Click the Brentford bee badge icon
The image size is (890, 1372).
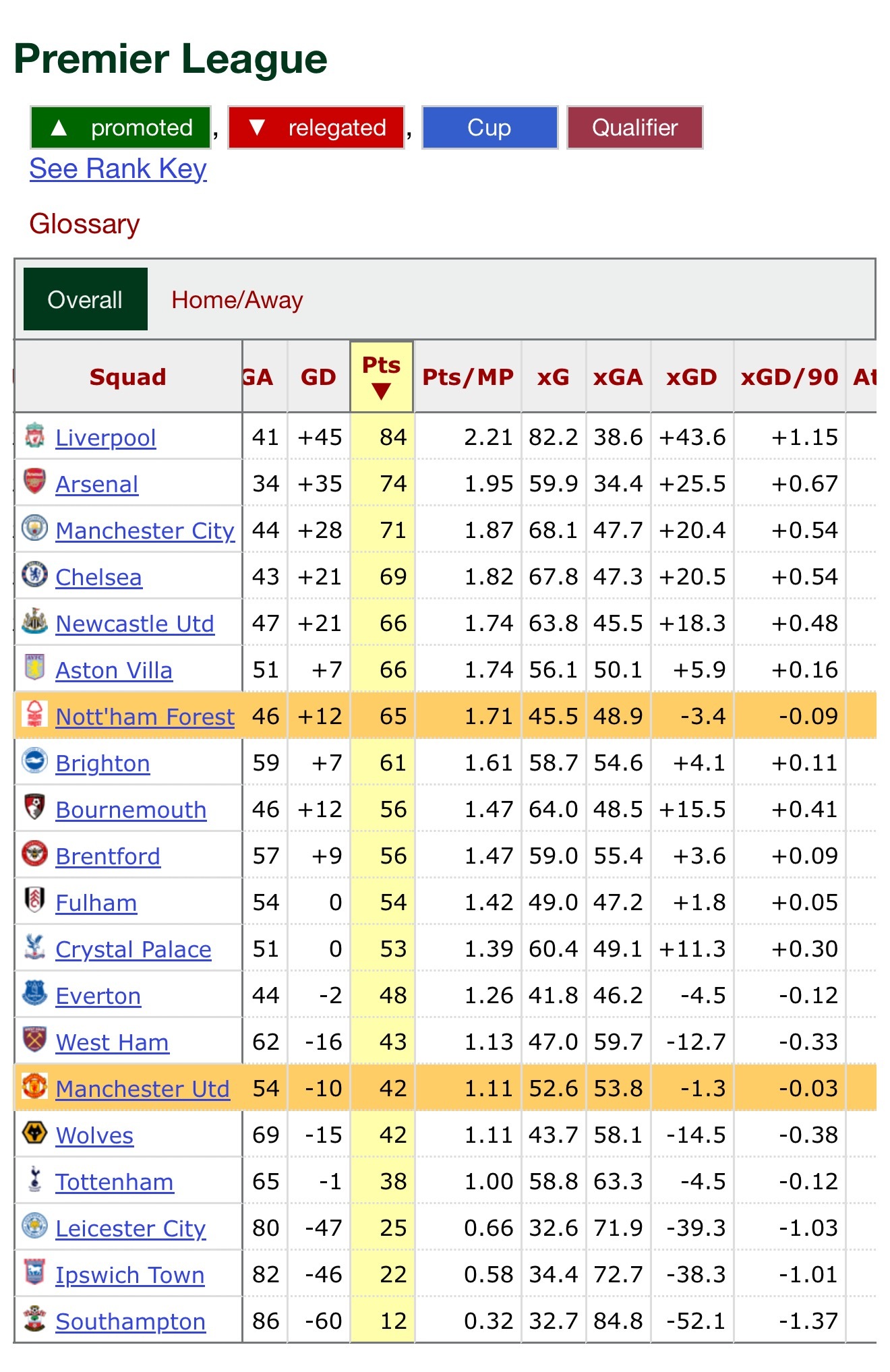point(34,854)
